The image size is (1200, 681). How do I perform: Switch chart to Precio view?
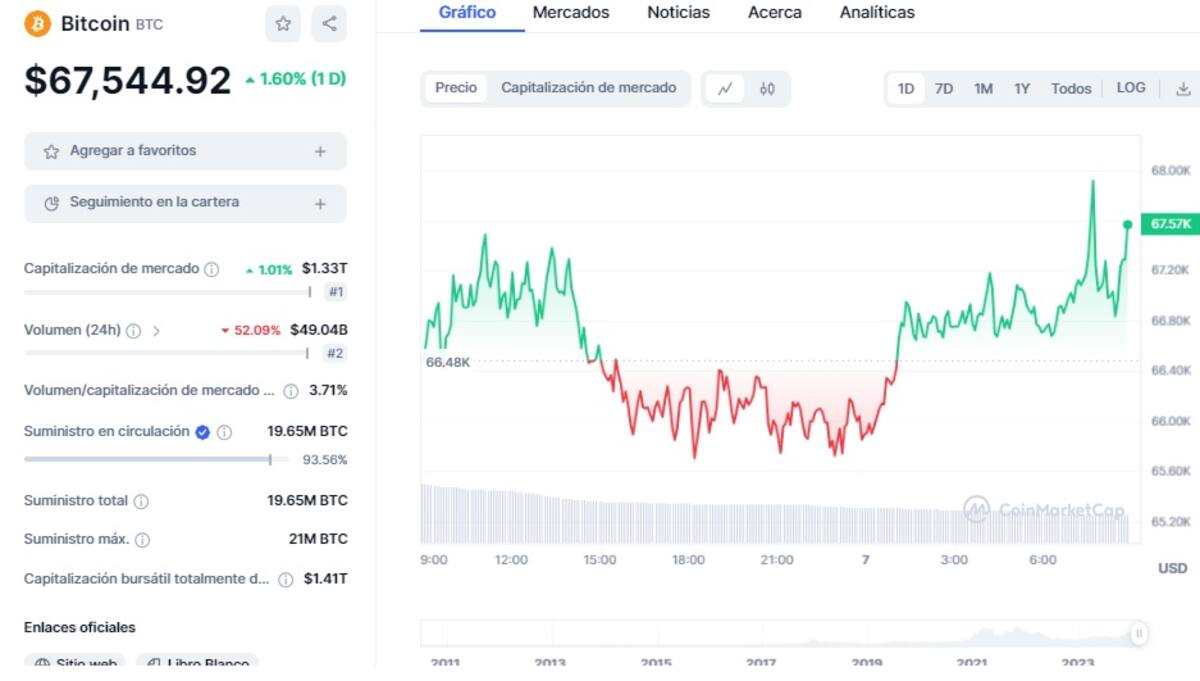[x=456, y=88]
